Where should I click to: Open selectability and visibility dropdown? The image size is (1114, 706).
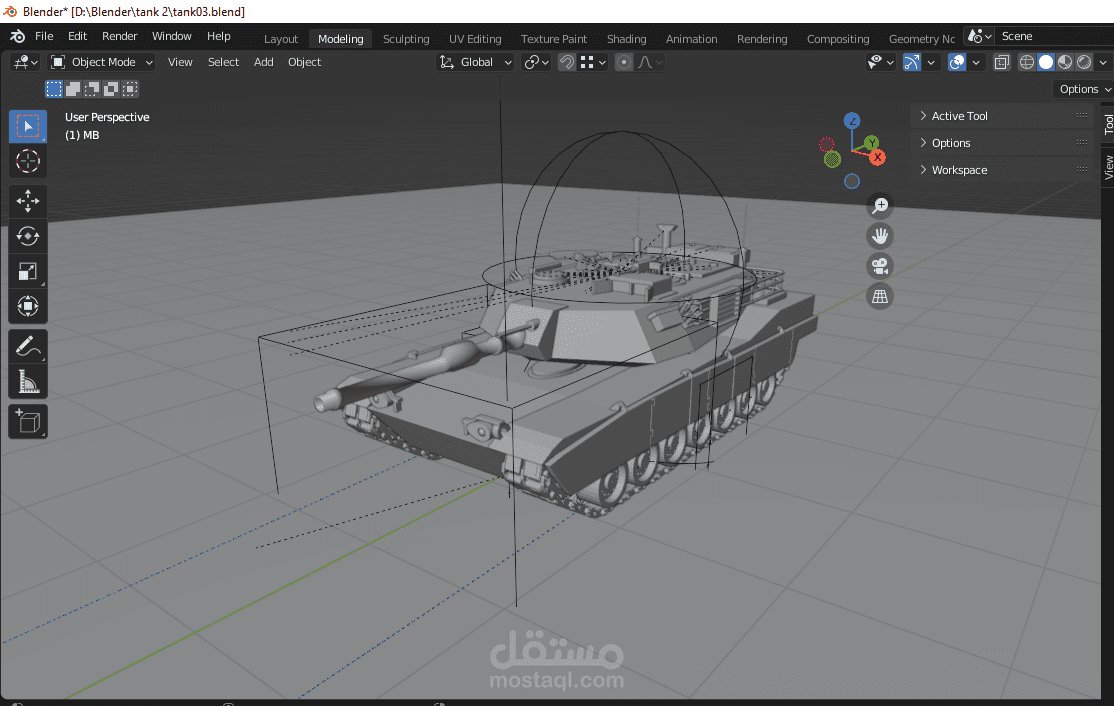(881, 63)
